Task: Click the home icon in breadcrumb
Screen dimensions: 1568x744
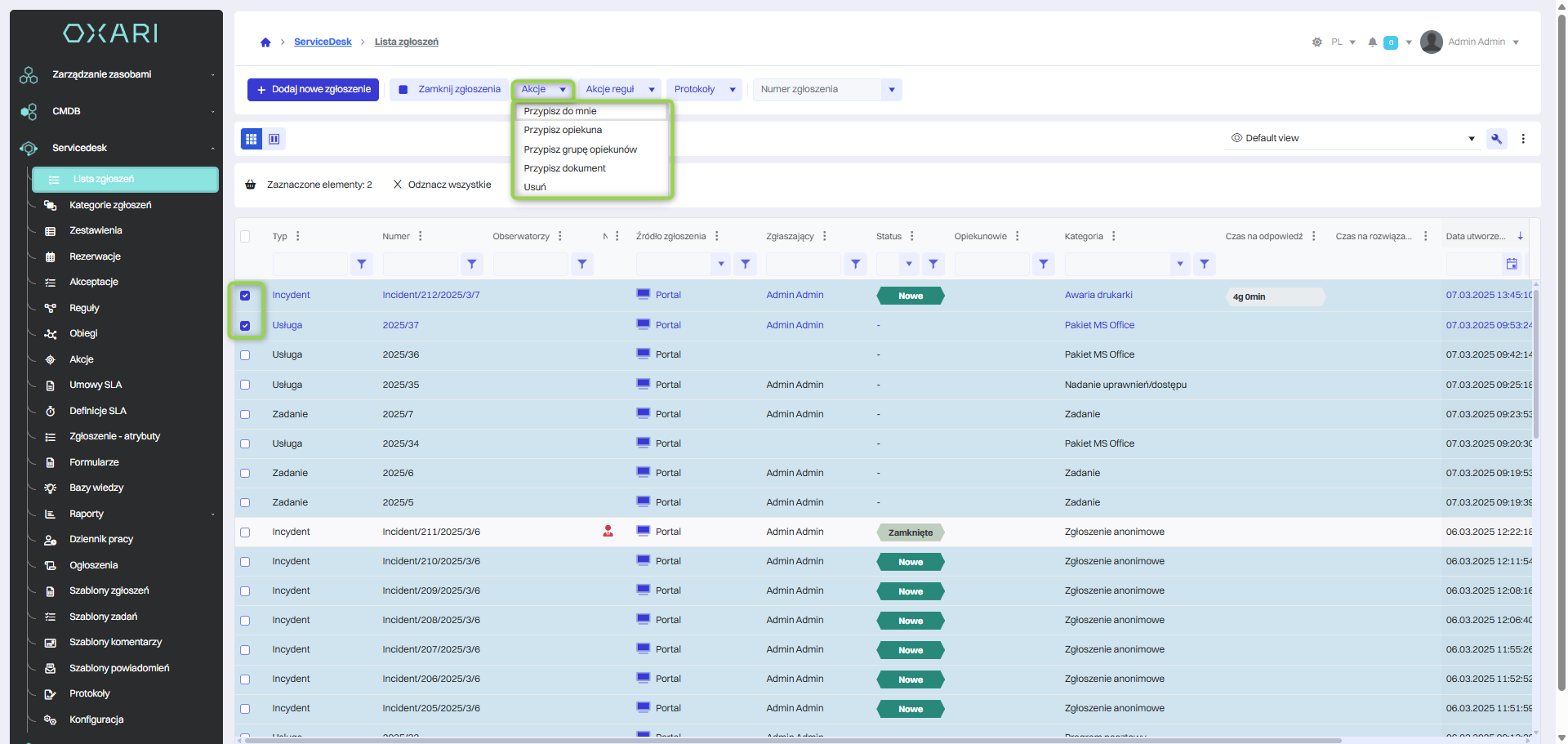Action: pyautogui.click(x=265, y=42)
